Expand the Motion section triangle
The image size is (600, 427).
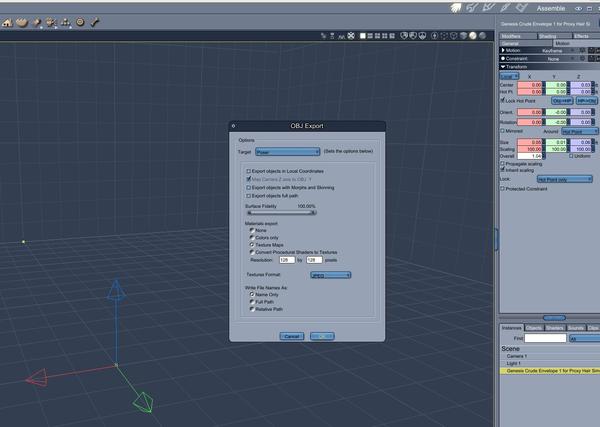503,50
